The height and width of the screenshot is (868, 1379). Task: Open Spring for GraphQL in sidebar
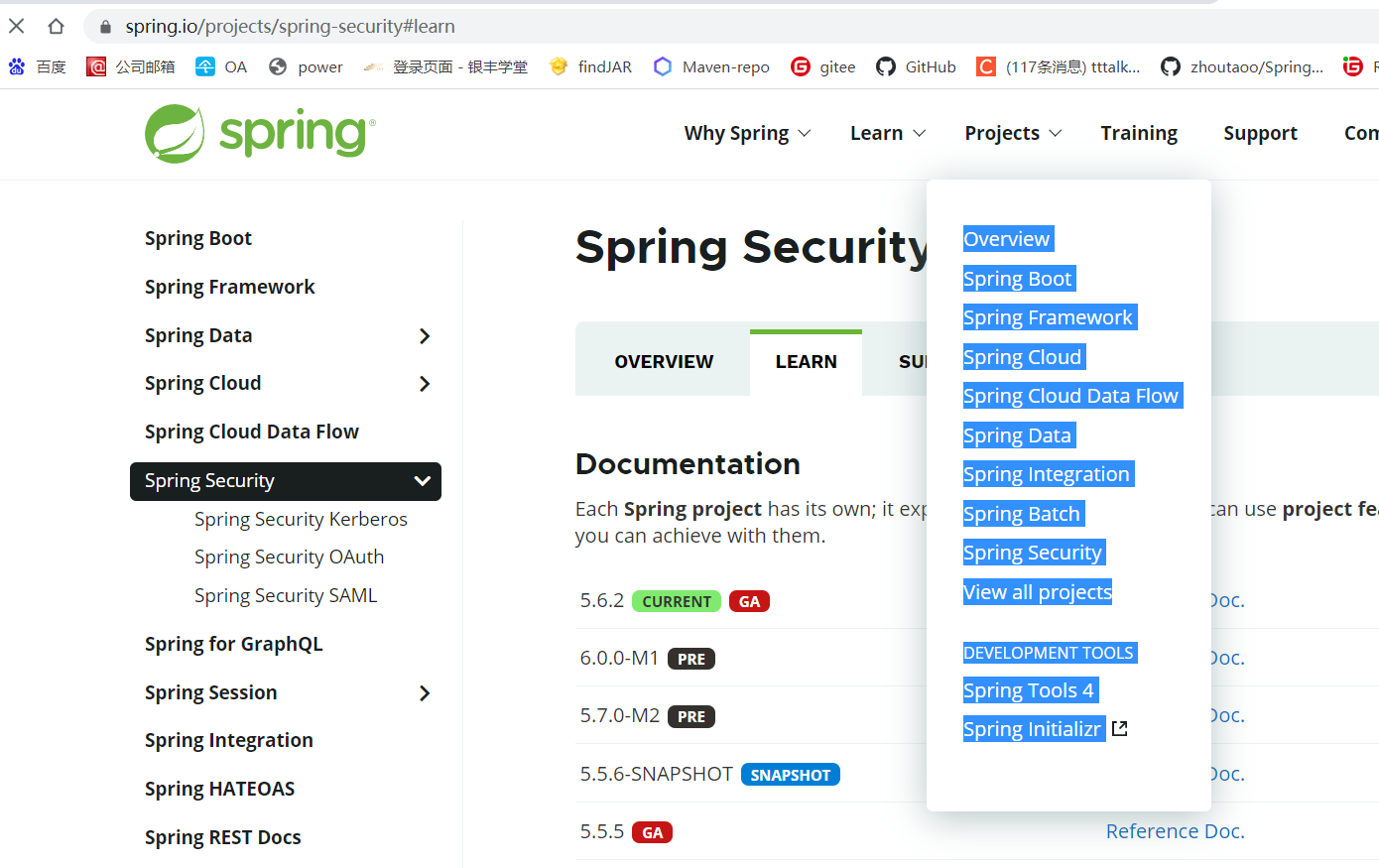[233, 644]
